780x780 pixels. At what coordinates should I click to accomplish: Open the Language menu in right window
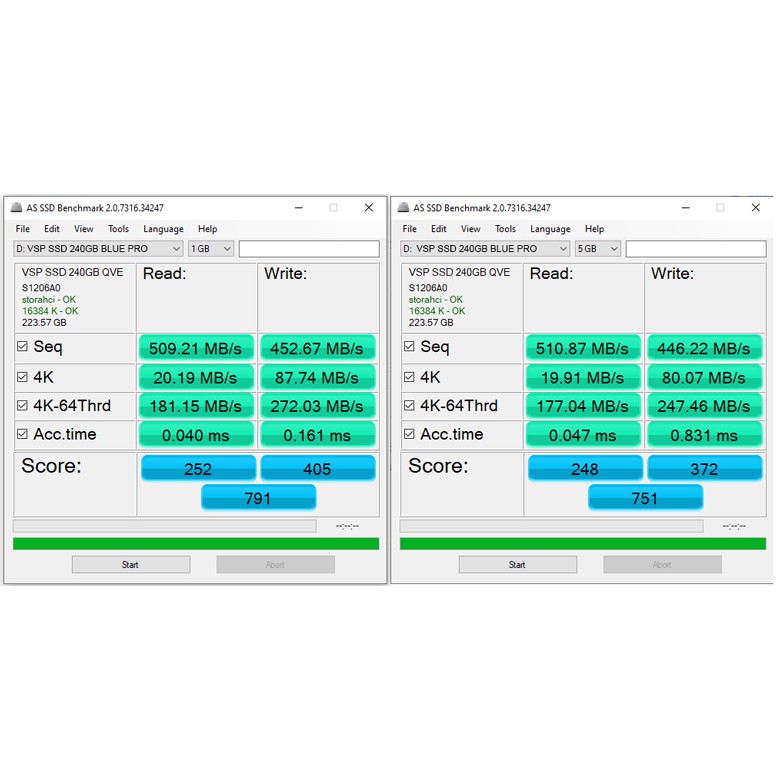550,229
